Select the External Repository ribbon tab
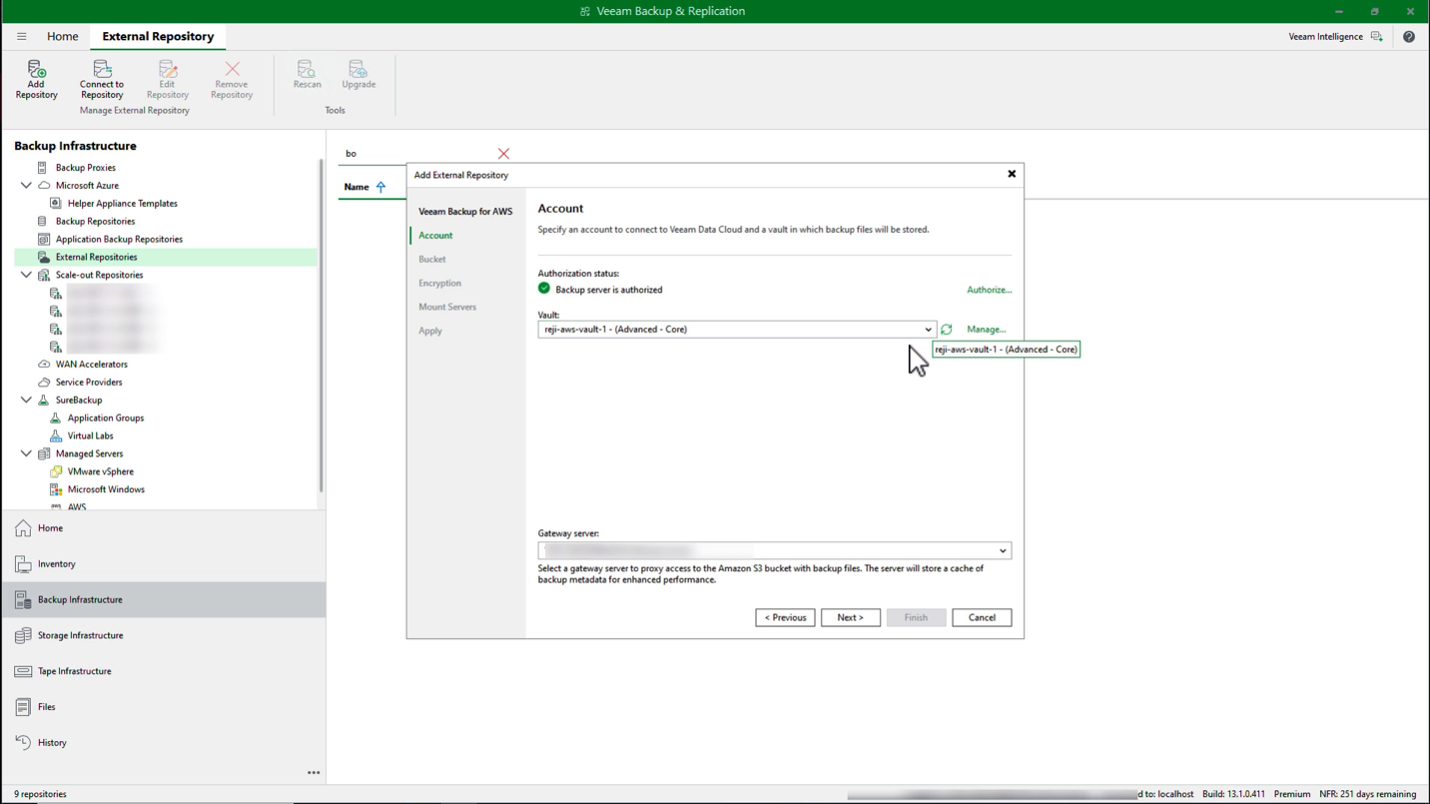Screen dimensions: 1430x804 [x=158, y=36]
